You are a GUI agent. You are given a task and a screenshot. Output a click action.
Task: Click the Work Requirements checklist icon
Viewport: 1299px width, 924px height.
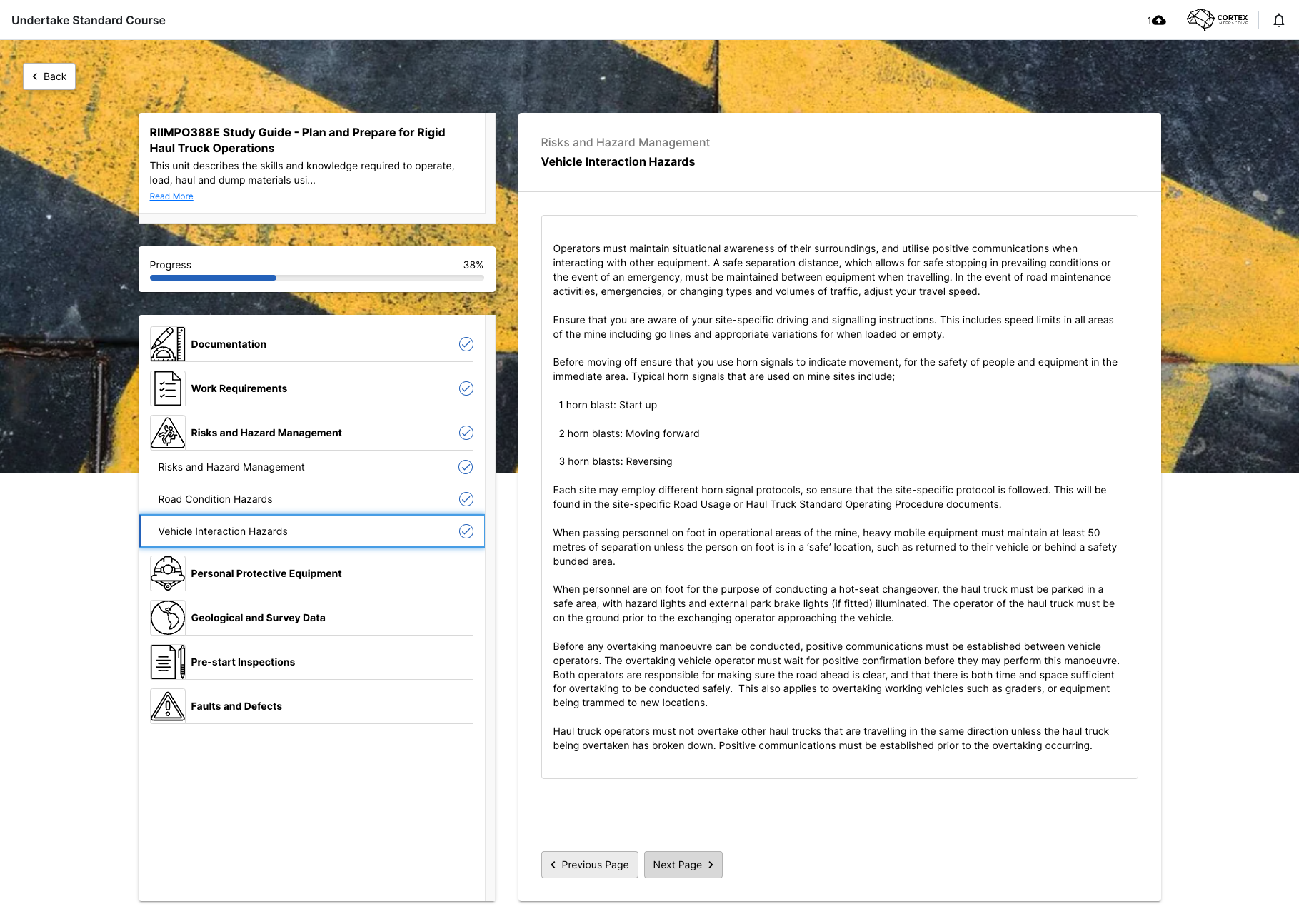click(x=168, y=388)
